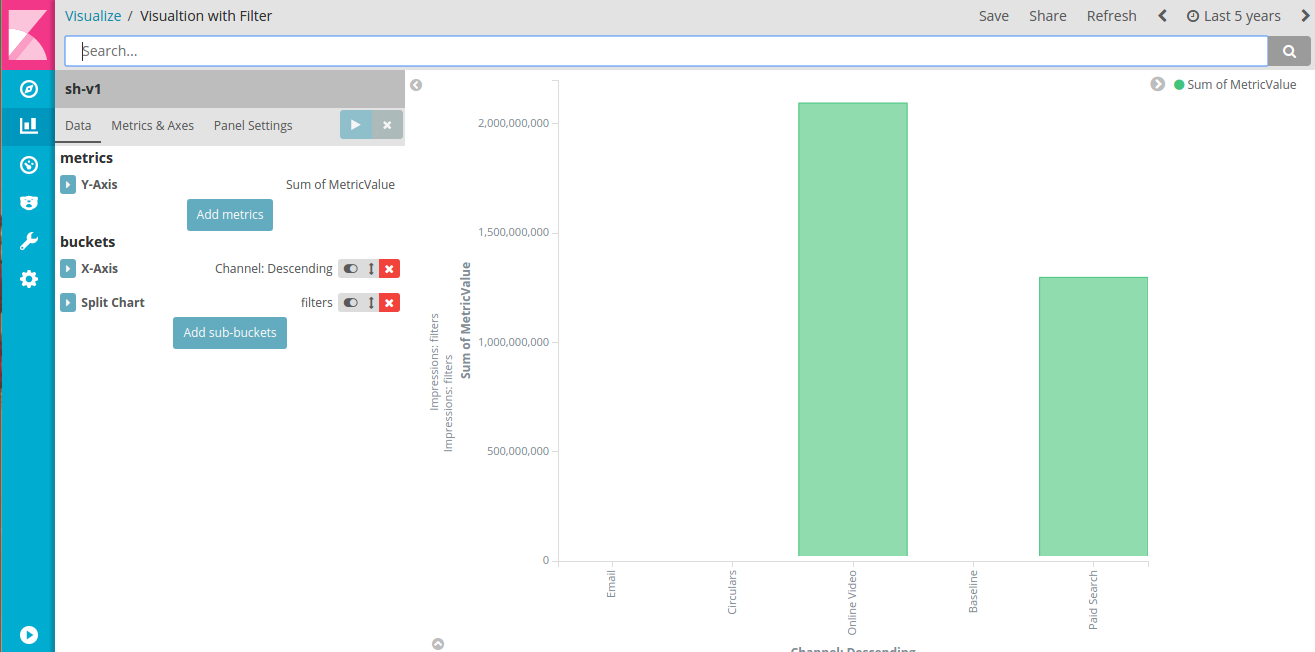Expand the X-Axis bucket editor
Image resolution: width=1315 pixels, height=652 pixels.
point(68,269)
